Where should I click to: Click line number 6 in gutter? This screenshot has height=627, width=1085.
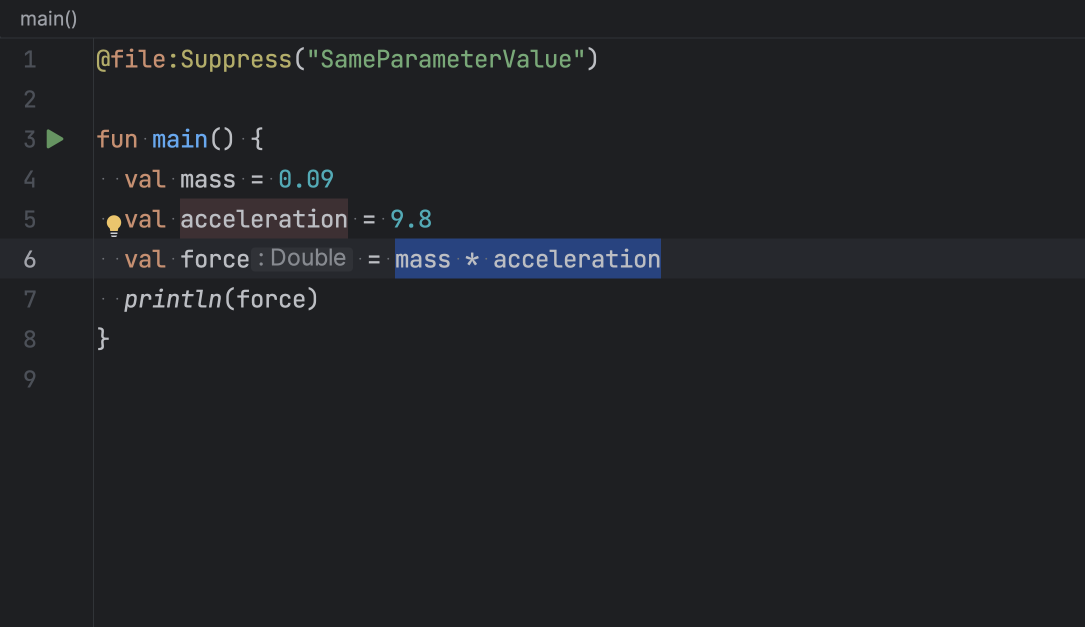[x=29, y=259]
